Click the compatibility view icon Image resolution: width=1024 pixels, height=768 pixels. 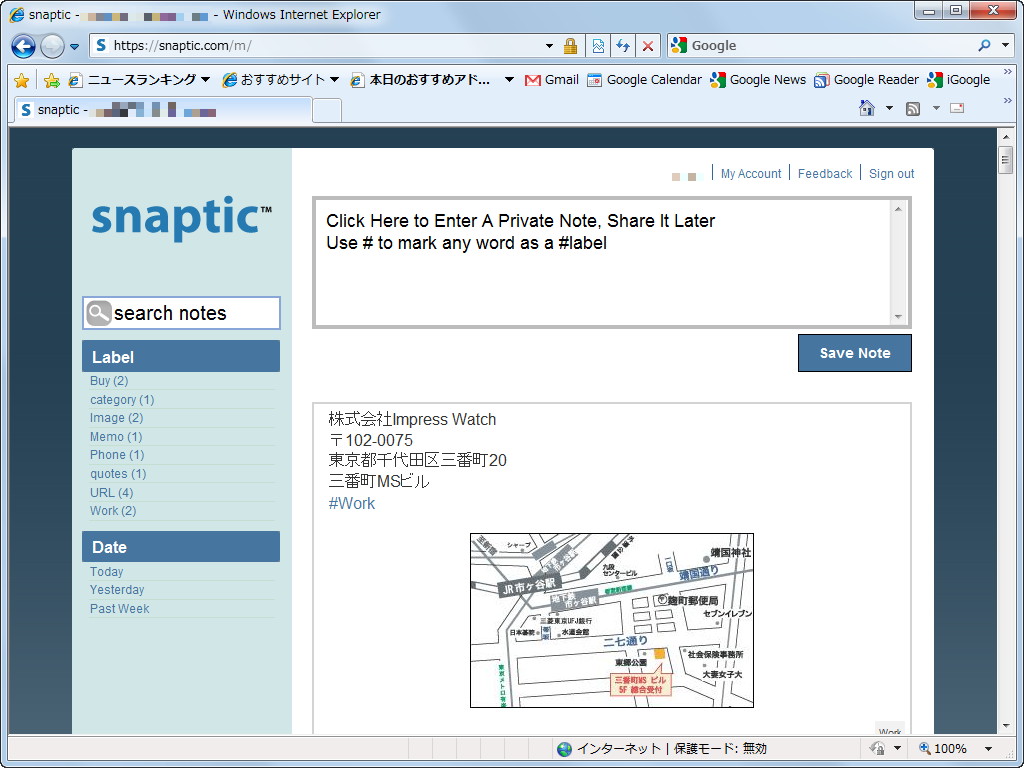[x=598, y=46]
